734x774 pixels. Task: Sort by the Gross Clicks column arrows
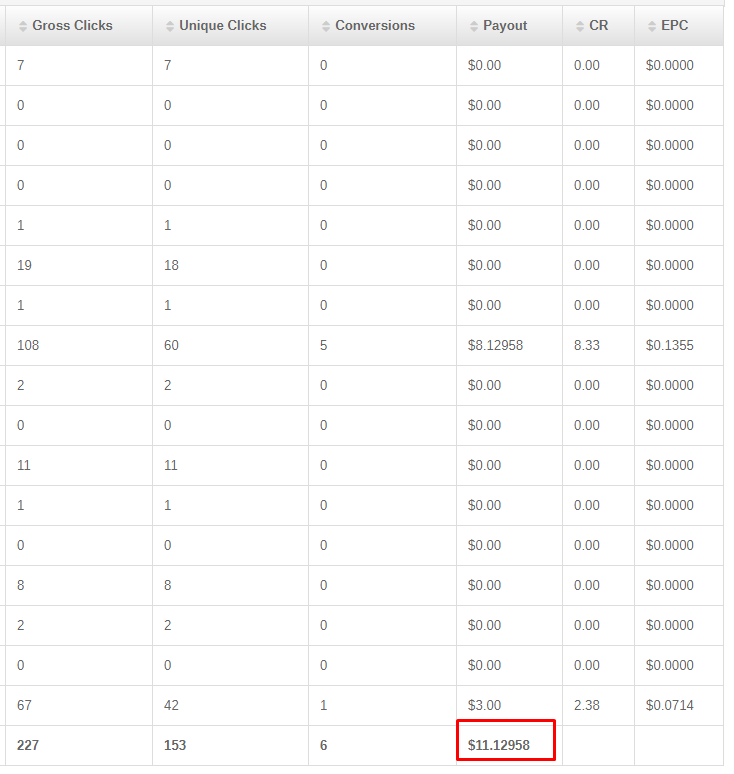pos(23,26)
